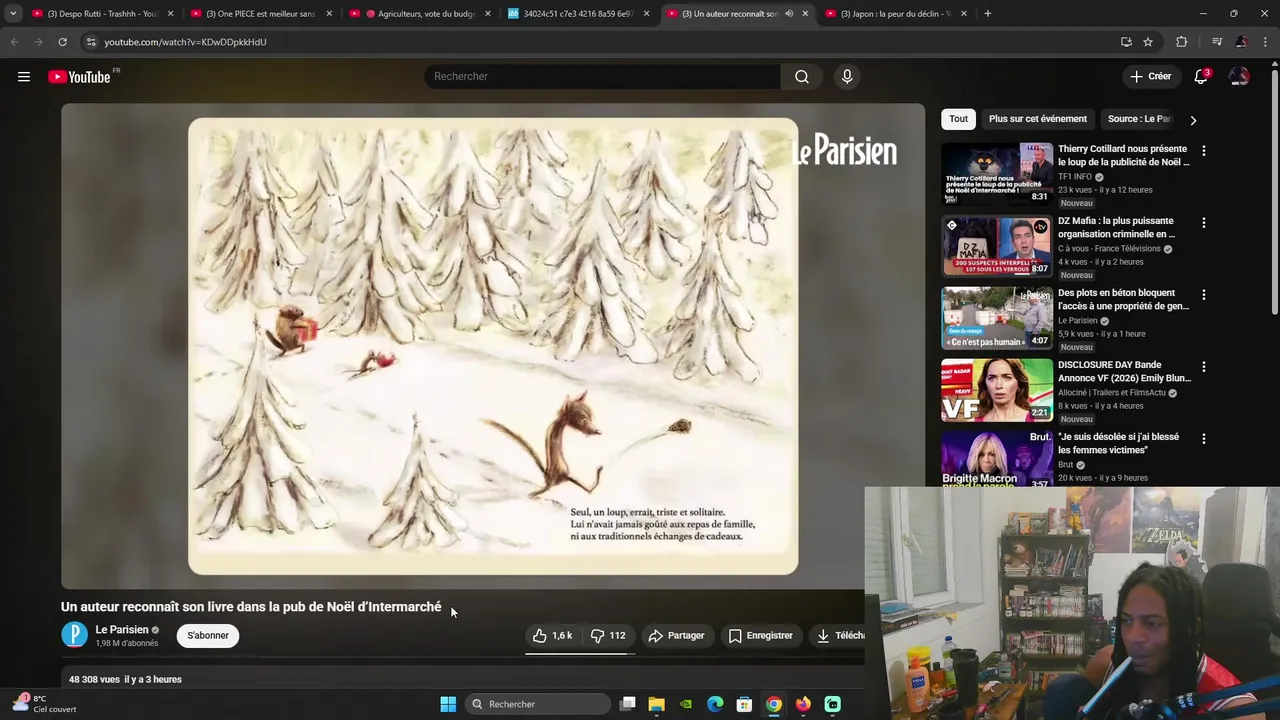
Task: Open options for DISCLOSURE DAY video
Action: pyautogui.click(x=1203, y=367)
